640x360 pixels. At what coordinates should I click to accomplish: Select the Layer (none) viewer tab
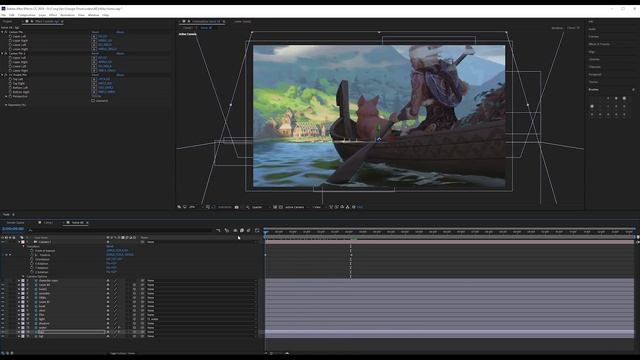[242, 22]
